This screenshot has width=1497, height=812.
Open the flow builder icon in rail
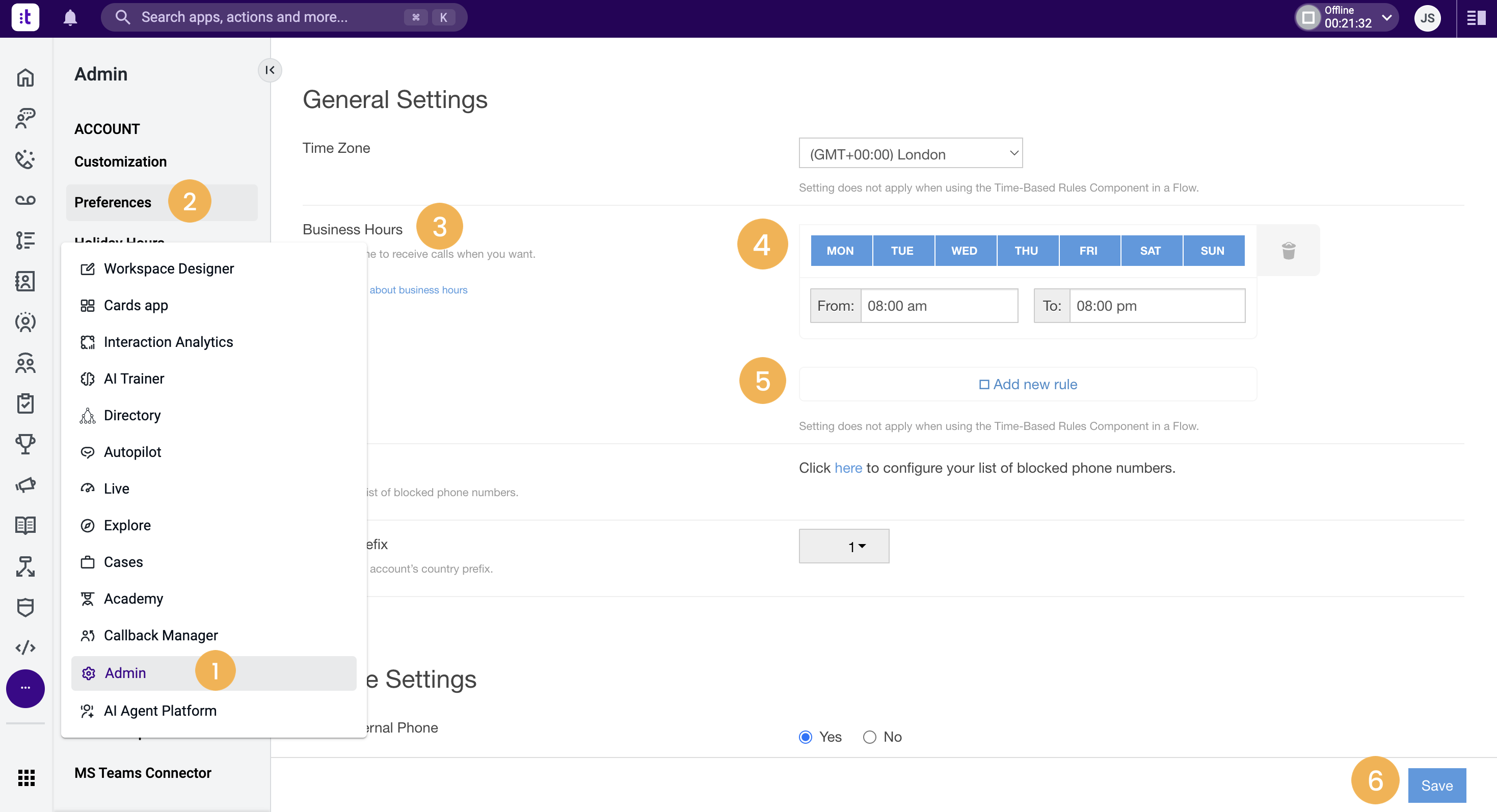click(25, 566)
